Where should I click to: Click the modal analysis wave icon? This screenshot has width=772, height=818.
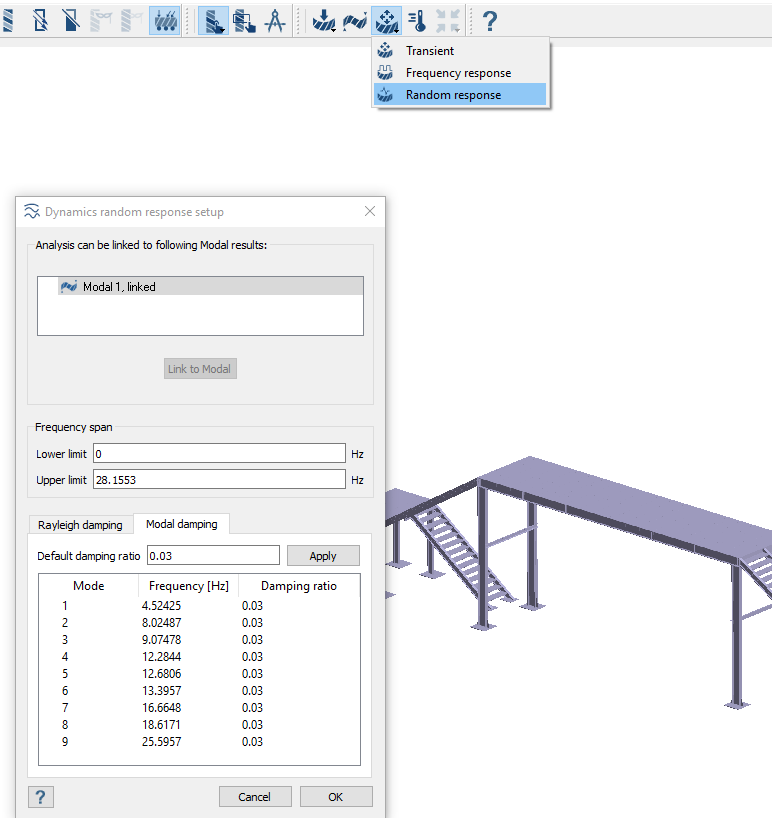click(355, 20)
